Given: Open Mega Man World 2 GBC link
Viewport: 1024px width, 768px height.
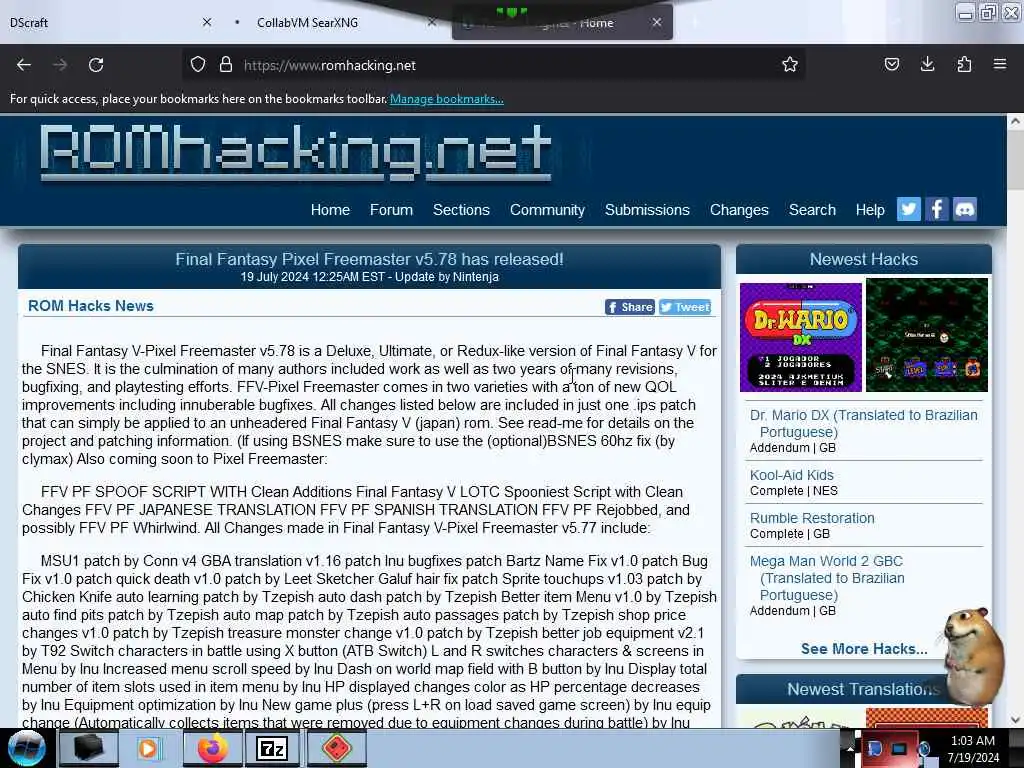Looking at the screenshot, I should pos(827,578).
